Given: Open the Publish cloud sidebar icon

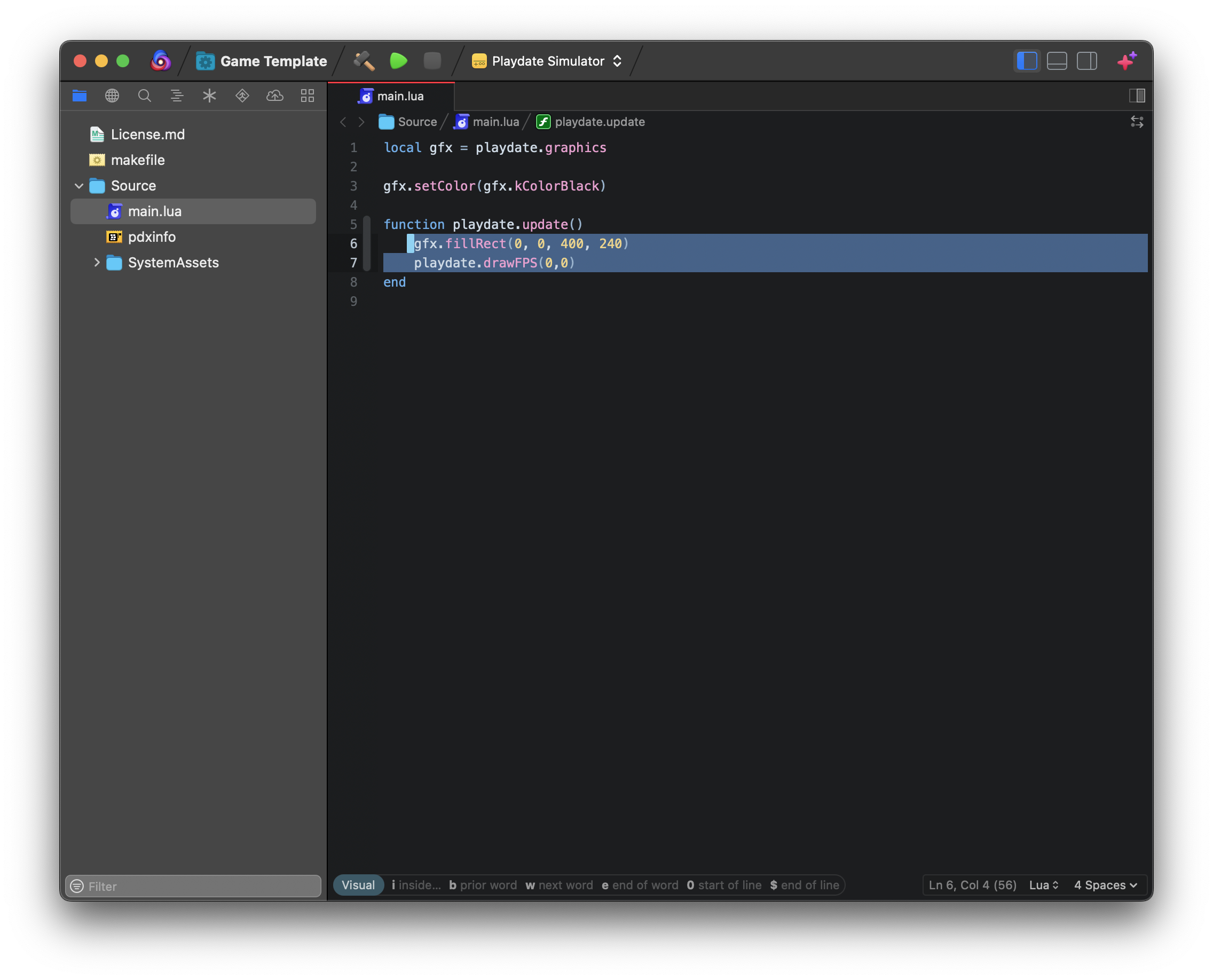Looking at the screenshot, I should point(275,96).
